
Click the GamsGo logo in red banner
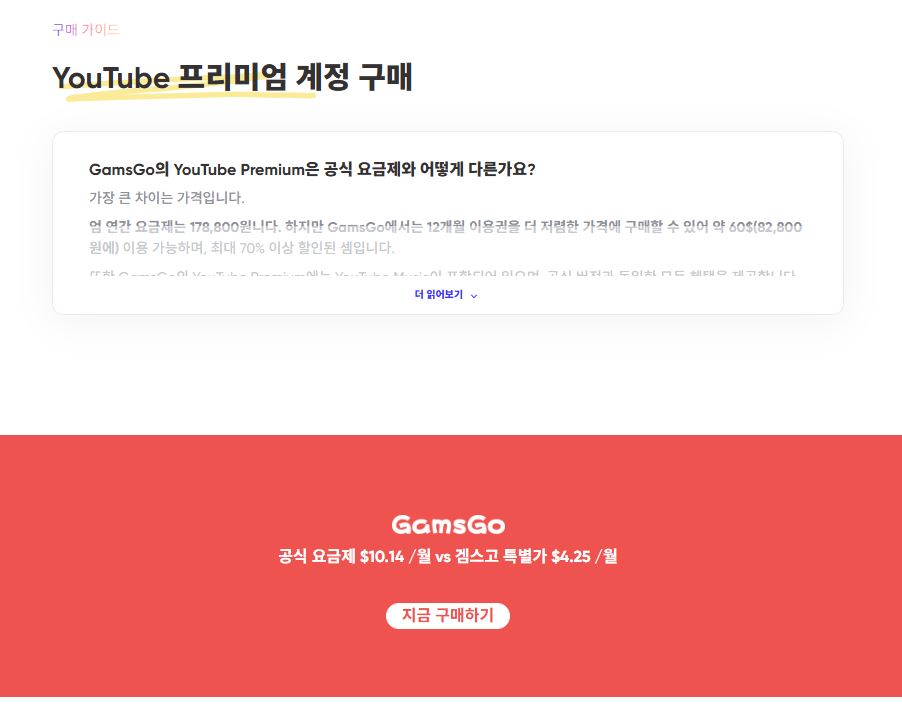[x=448, y=525]
